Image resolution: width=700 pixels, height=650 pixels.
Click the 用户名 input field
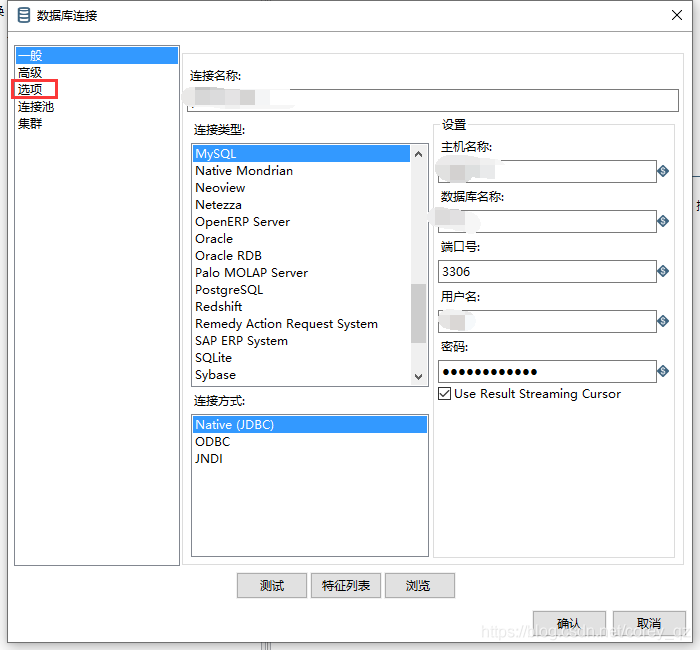547,321
